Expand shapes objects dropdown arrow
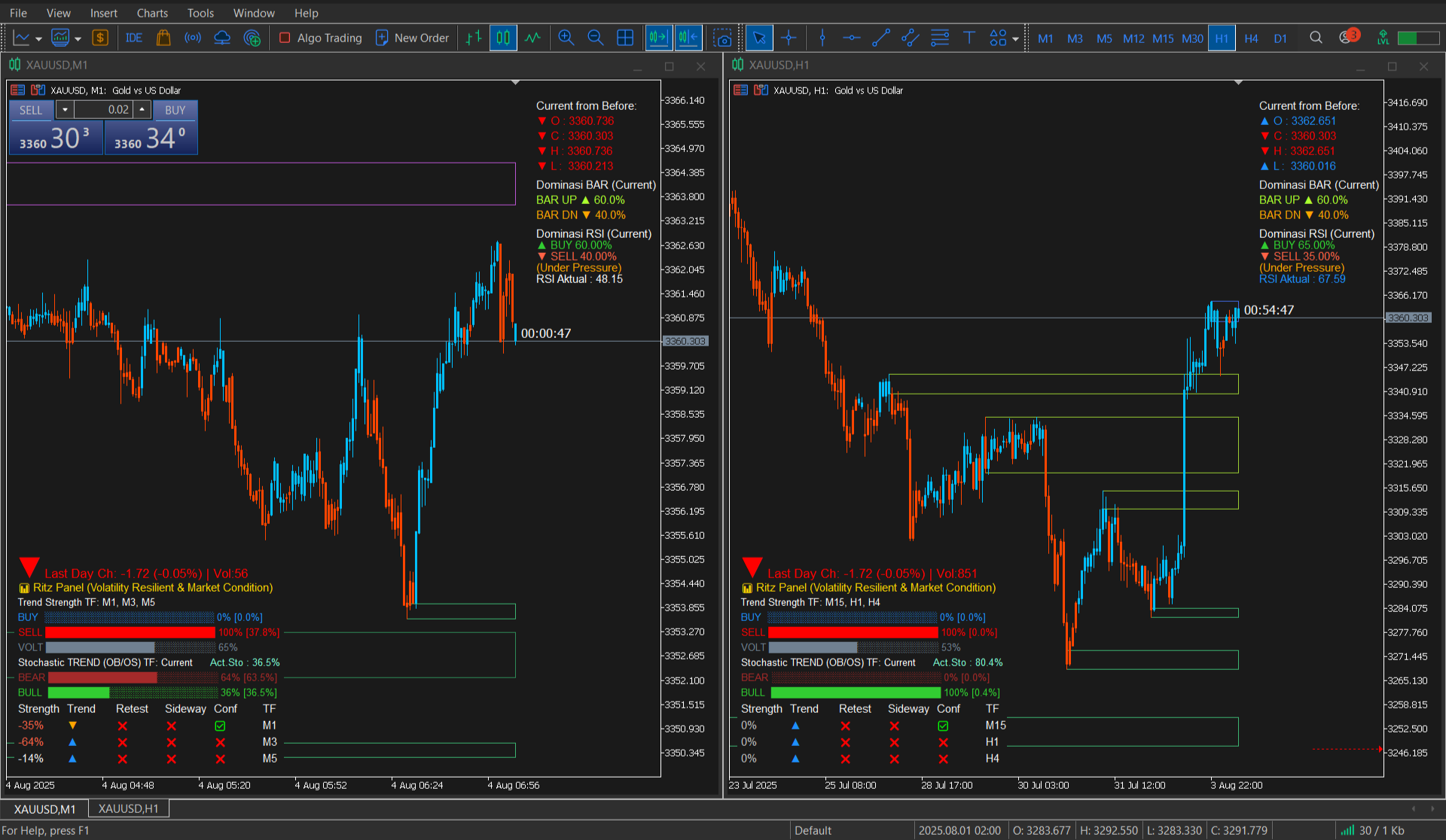Image resolution: width=1446 pixels, height=840 pixels. [1015, 39]
